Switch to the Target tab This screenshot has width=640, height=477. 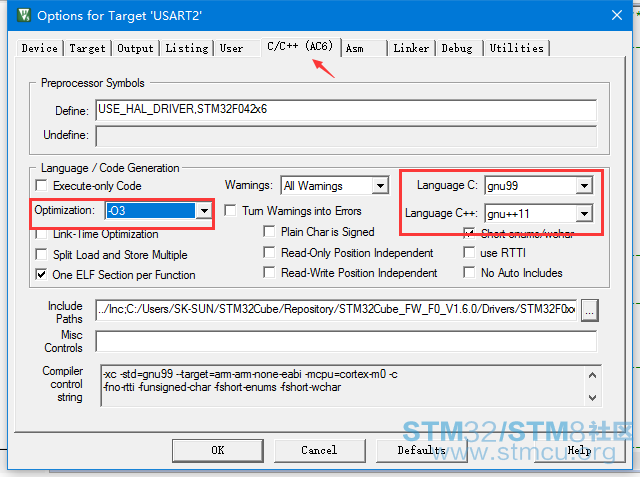coord(87,48)
